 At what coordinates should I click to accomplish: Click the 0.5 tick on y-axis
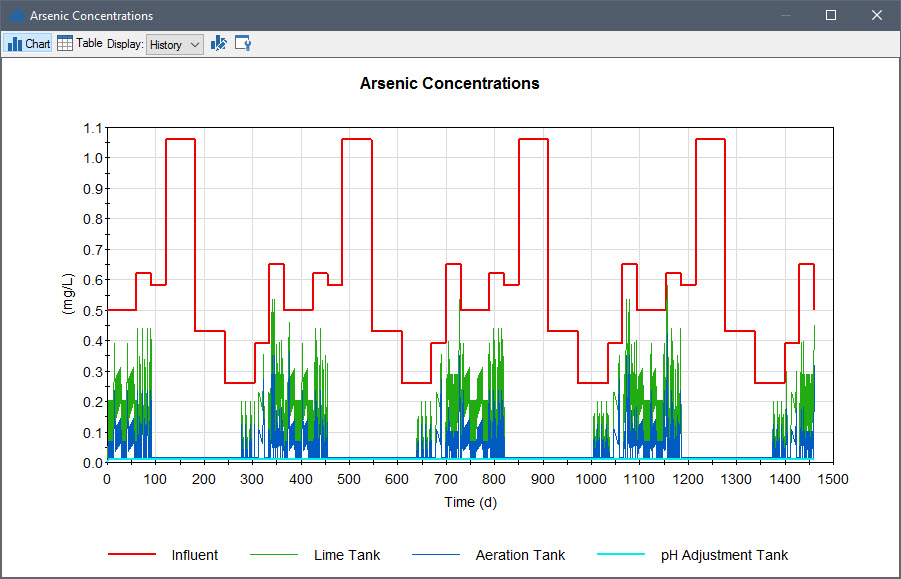click(93, 311)
